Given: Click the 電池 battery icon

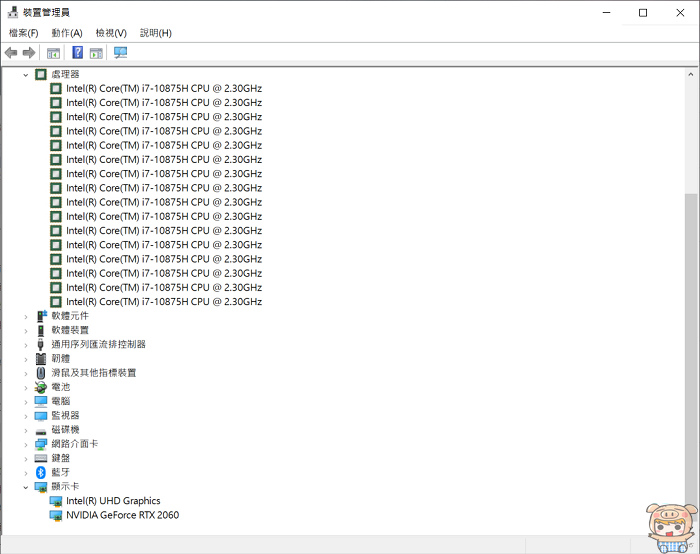Looking at the screenshot, I should click(x=41, y=387).
